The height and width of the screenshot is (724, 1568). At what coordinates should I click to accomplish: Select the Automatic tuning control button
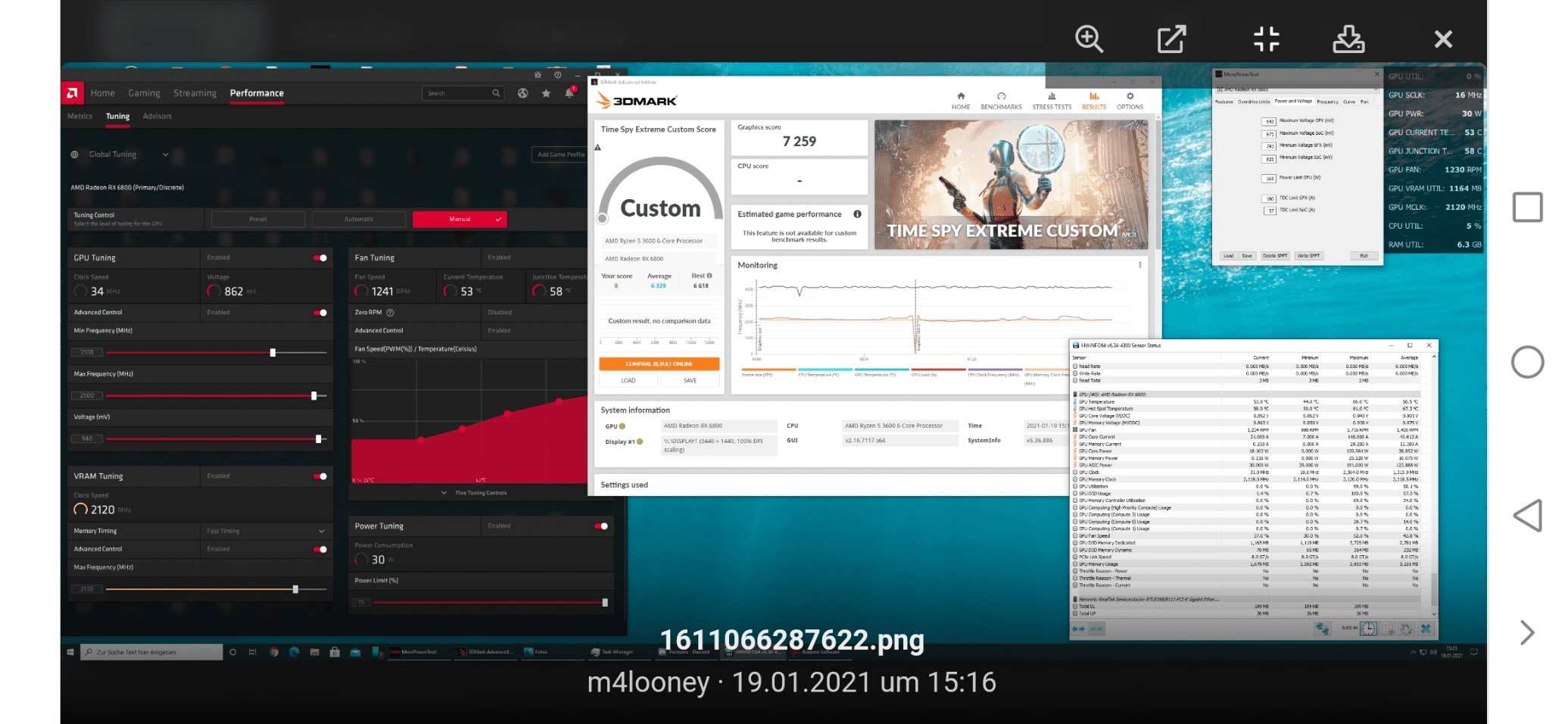point(359,220)
